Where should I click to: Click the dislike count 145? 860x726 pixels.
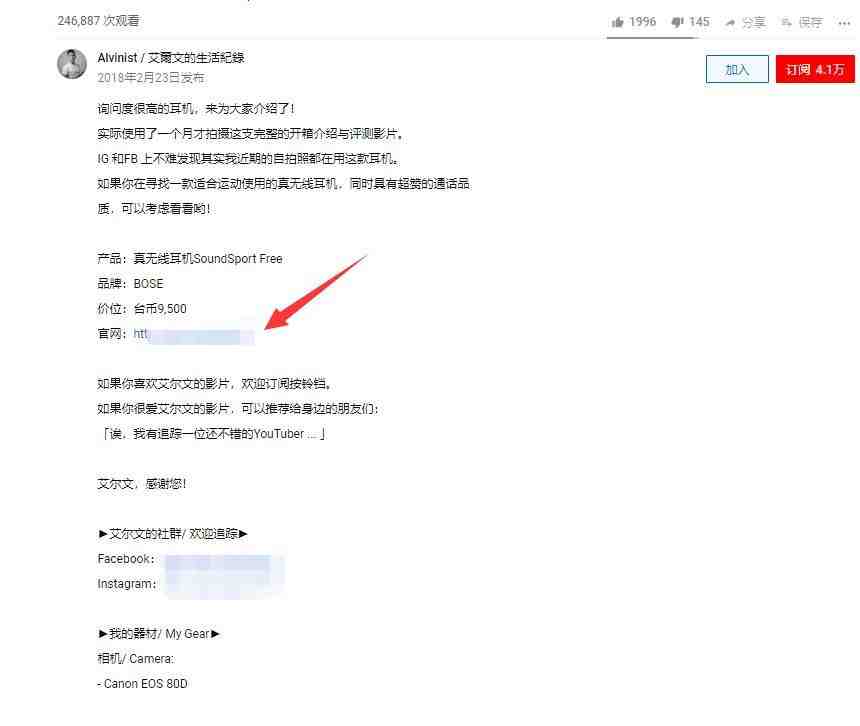pyautogui.click(x=699, y=22)
